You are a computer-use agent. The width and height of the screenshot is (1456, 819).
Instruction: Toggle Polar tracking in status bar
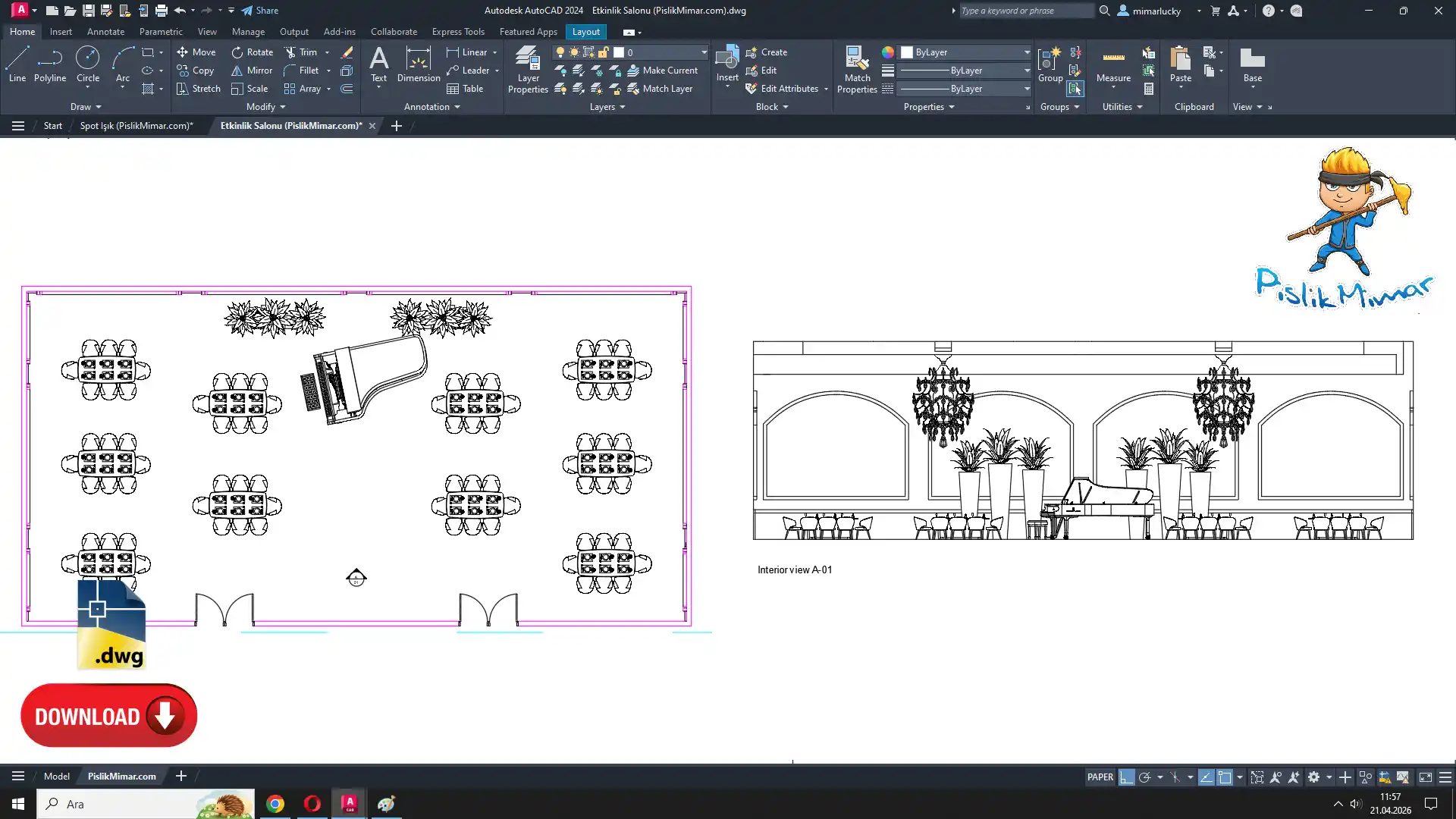click(1145, 777)
